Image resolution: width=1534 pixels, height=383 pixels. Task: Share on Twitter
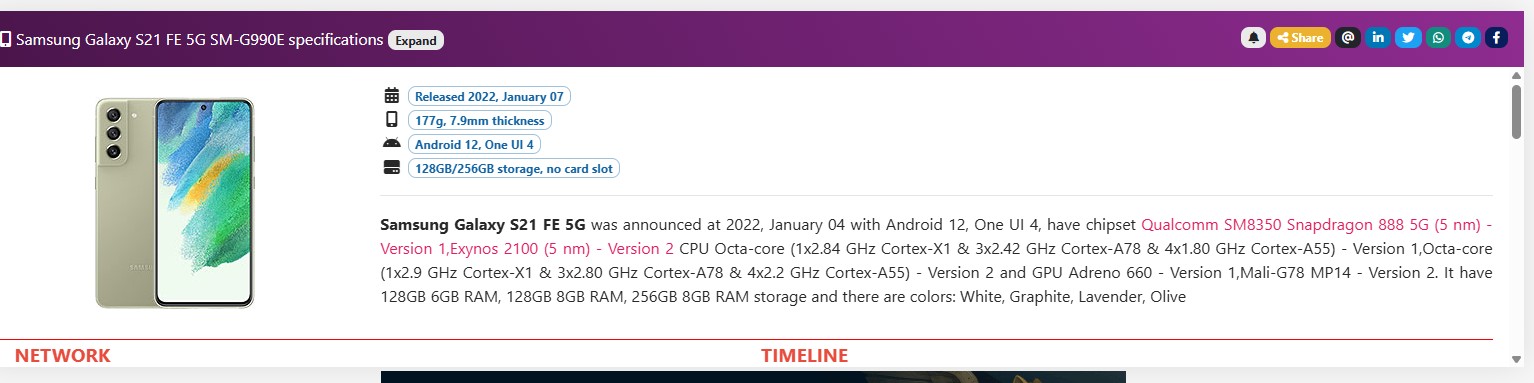[1408, 38]
